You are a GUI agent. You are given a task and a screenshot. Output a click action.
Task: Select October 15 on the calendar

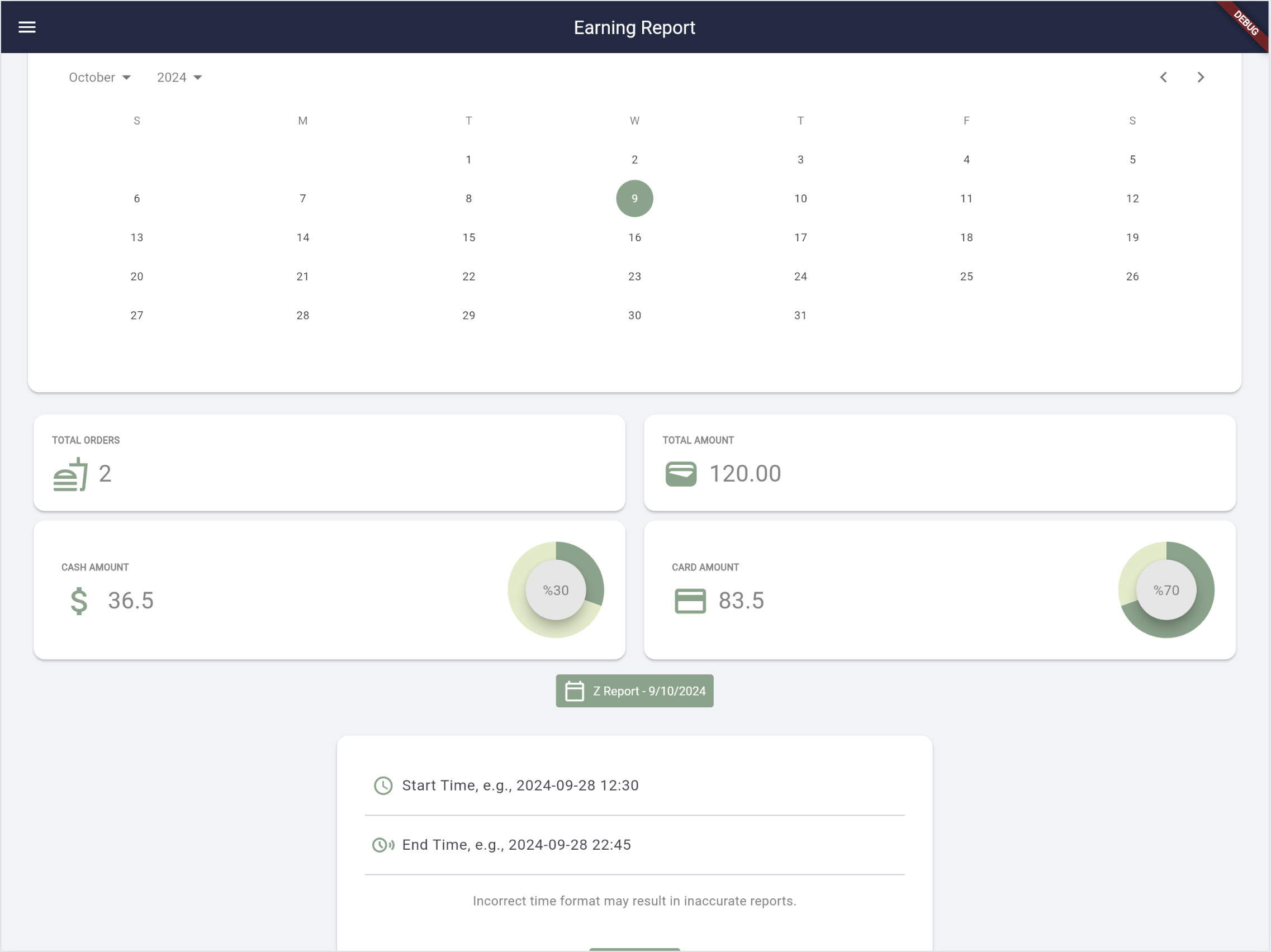pos(469,237)
